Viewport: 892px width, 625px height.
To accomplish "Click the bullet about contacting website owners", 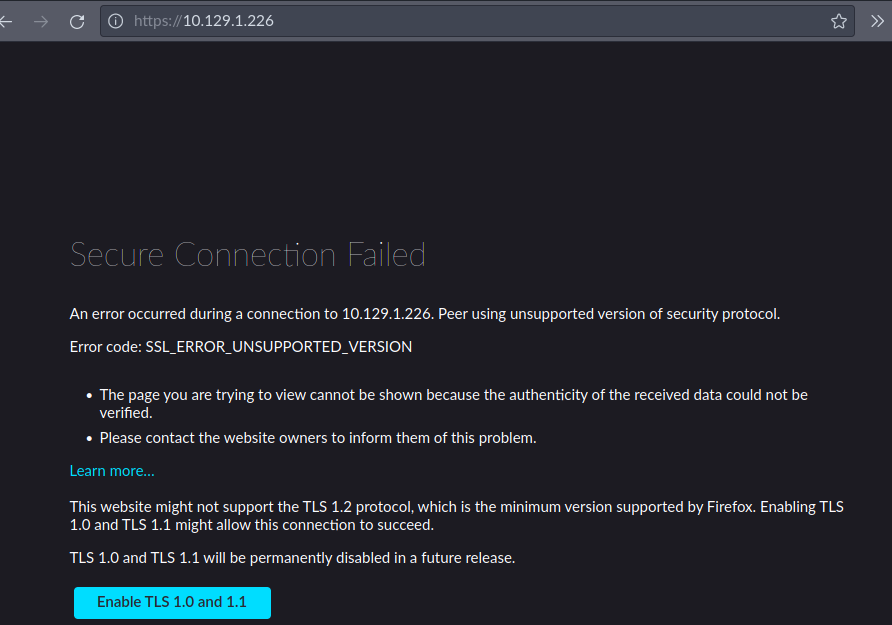I will point(318,438).
